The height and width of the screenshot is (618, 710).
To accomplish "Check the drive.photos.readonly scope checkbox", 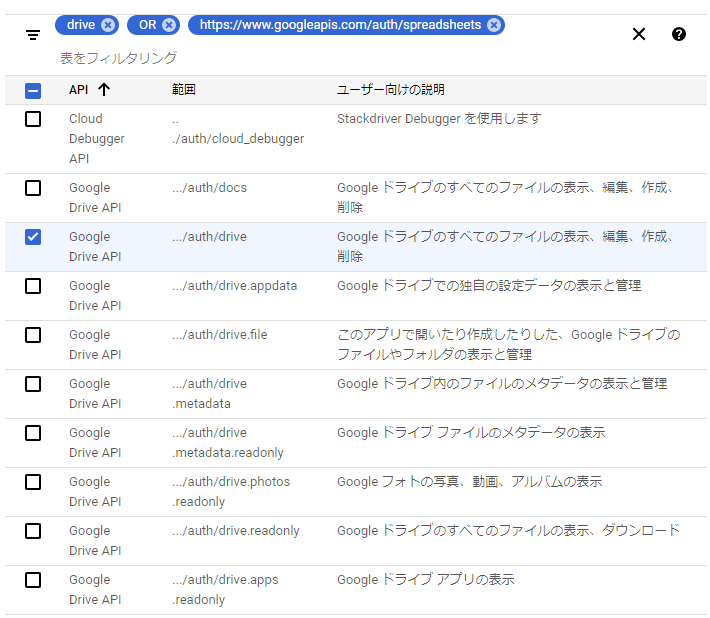I will click(33, 482).
